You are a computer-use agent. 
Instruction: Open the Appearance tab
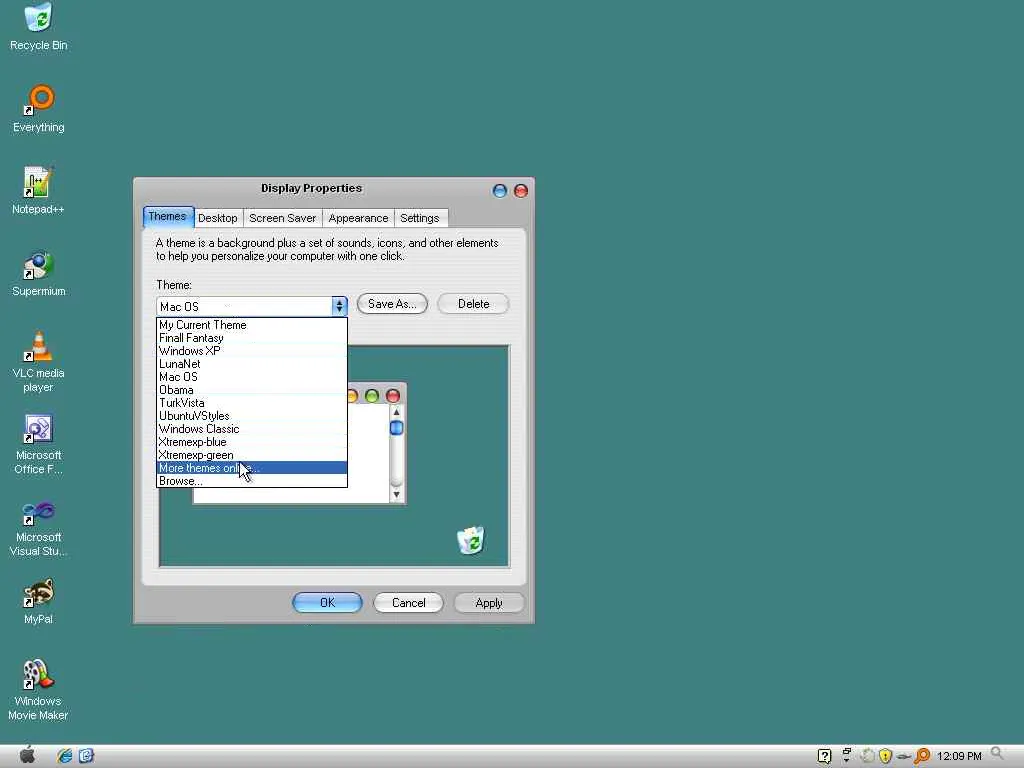click(x=358, y=218)
